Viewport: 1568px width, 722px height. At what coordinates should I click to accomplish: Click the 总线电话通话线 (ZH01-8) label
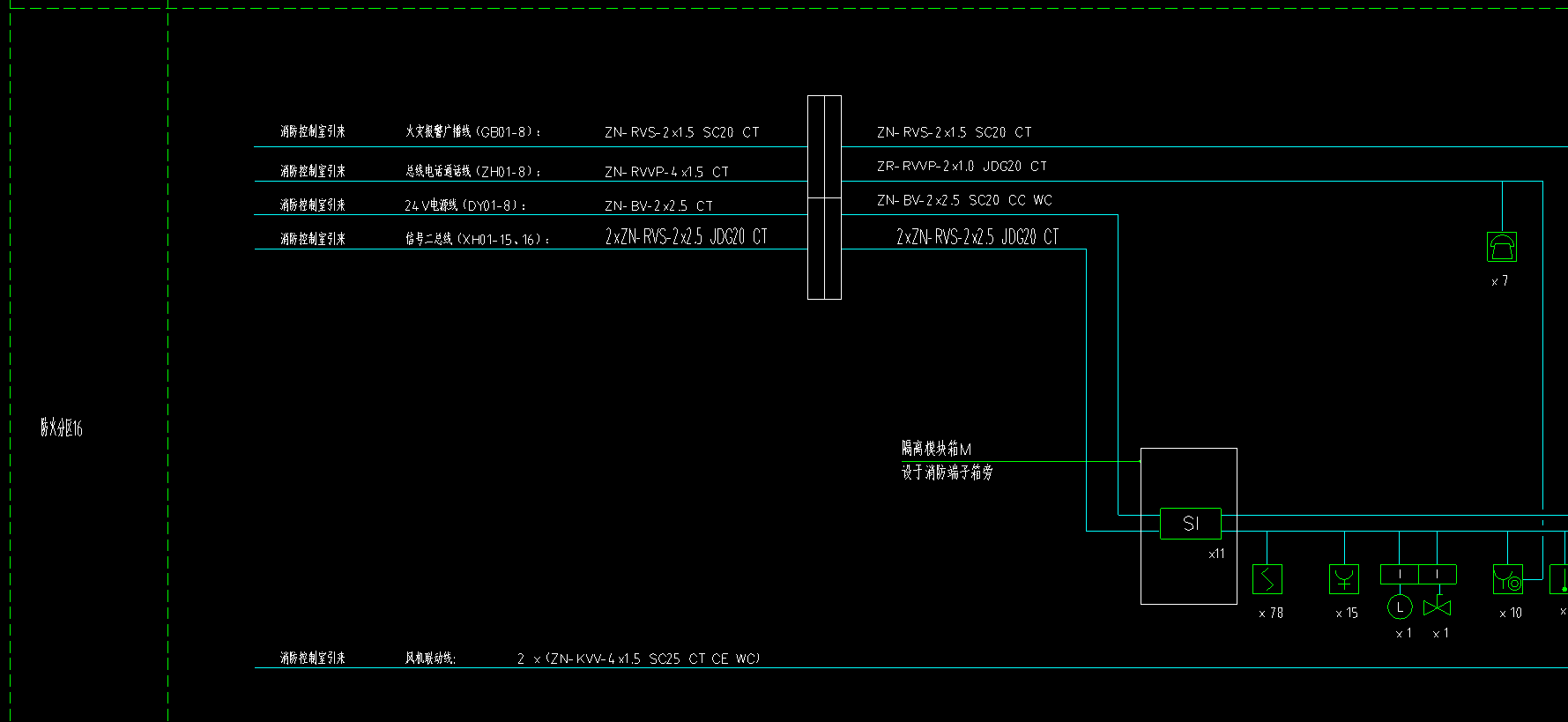click(x=473, y=171)
